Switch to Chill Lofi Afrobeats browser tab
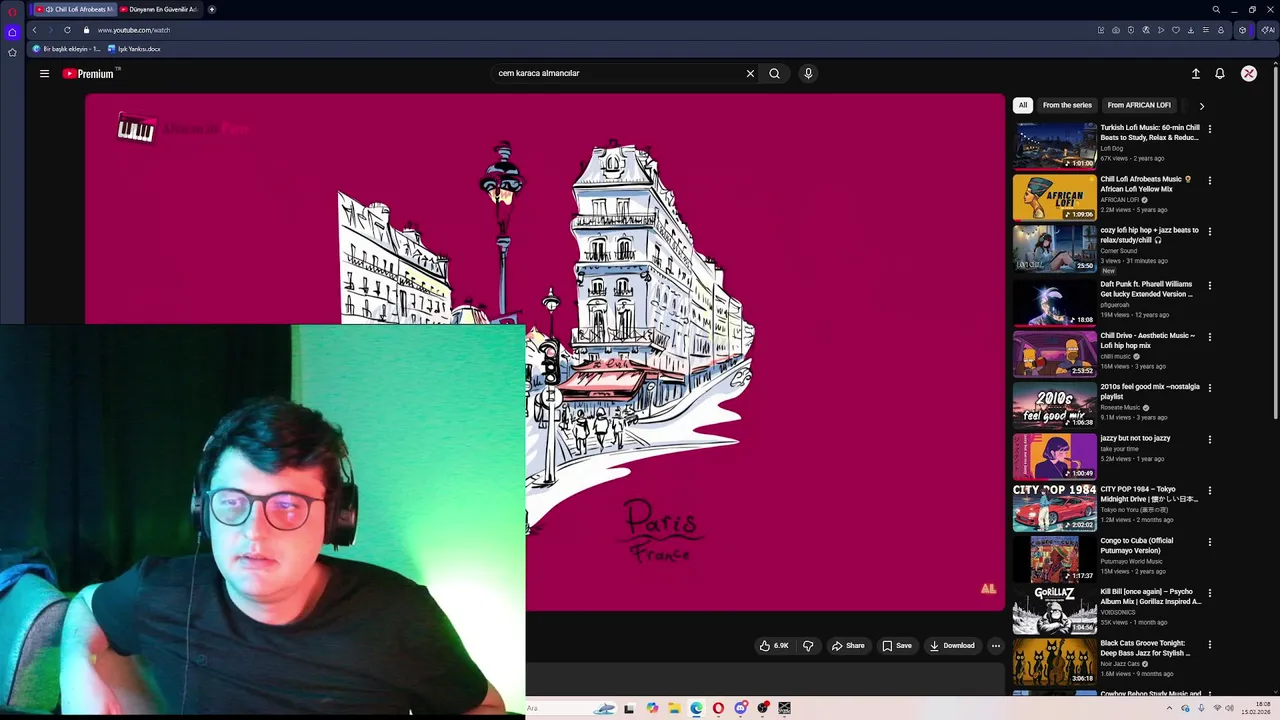Viewport: 1280px width, 720px height. tap(74, 9)
